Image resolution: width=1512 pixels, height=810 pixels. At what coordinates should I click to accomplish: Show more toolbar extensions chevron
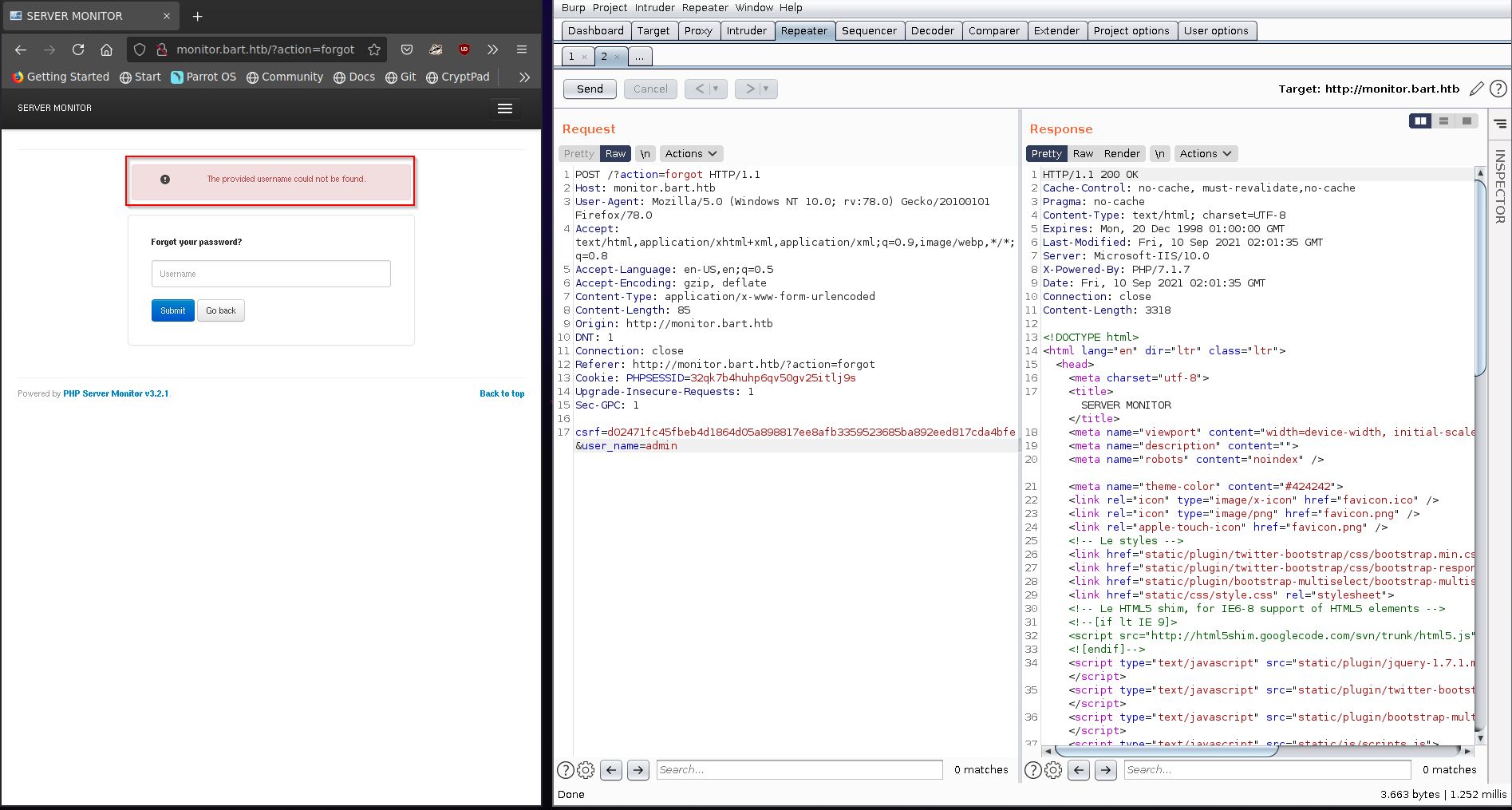pos(493,49)
